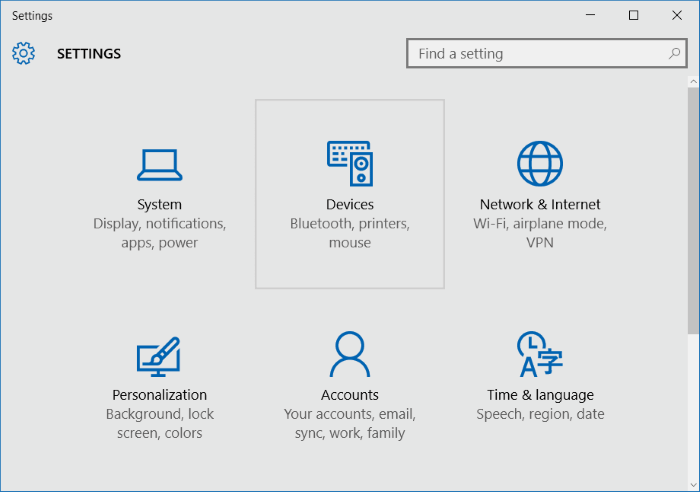This screenshot has width=700, height=492.
Task: Open the Accounts person icon
Action: [350, 354]
